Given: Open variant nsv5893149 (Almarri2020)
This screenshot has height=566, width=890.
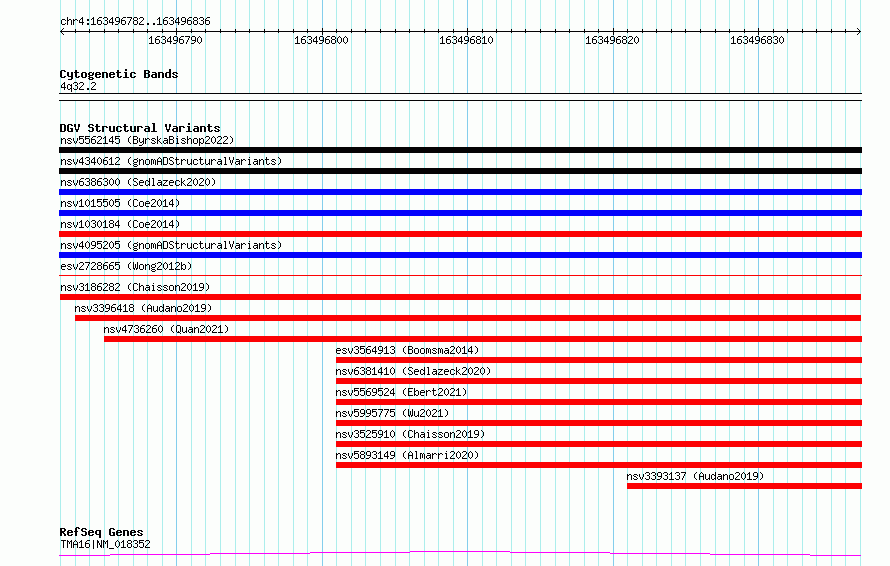Looking at the screenshot, I should tap(407, 455).
